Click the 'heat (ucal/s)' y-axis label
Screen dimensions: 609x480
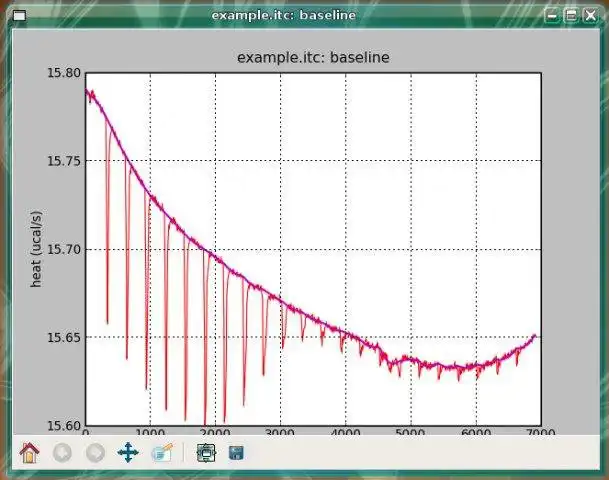(36, 249)
